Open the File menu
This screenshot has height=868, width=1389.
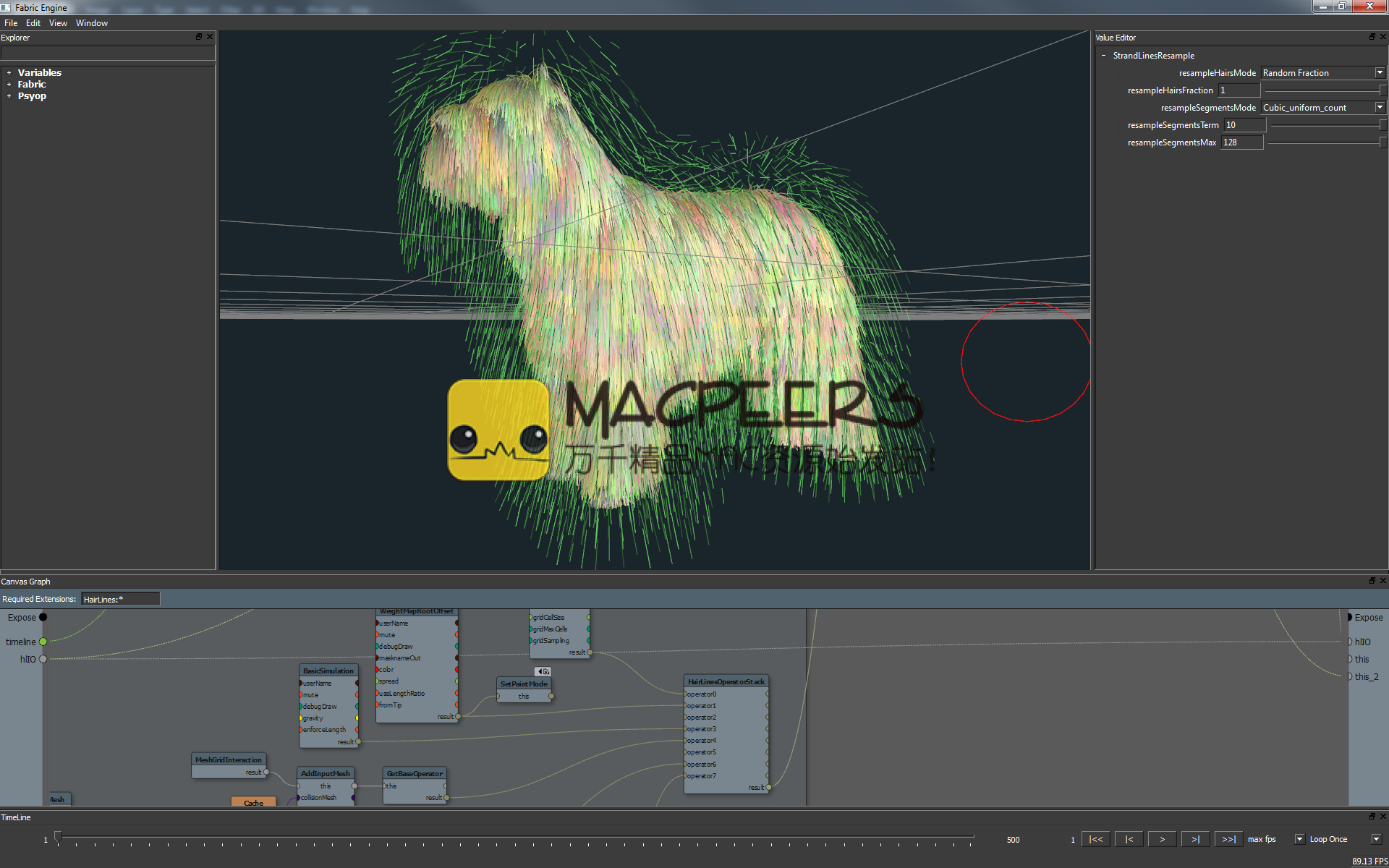(x=11, y=23)
